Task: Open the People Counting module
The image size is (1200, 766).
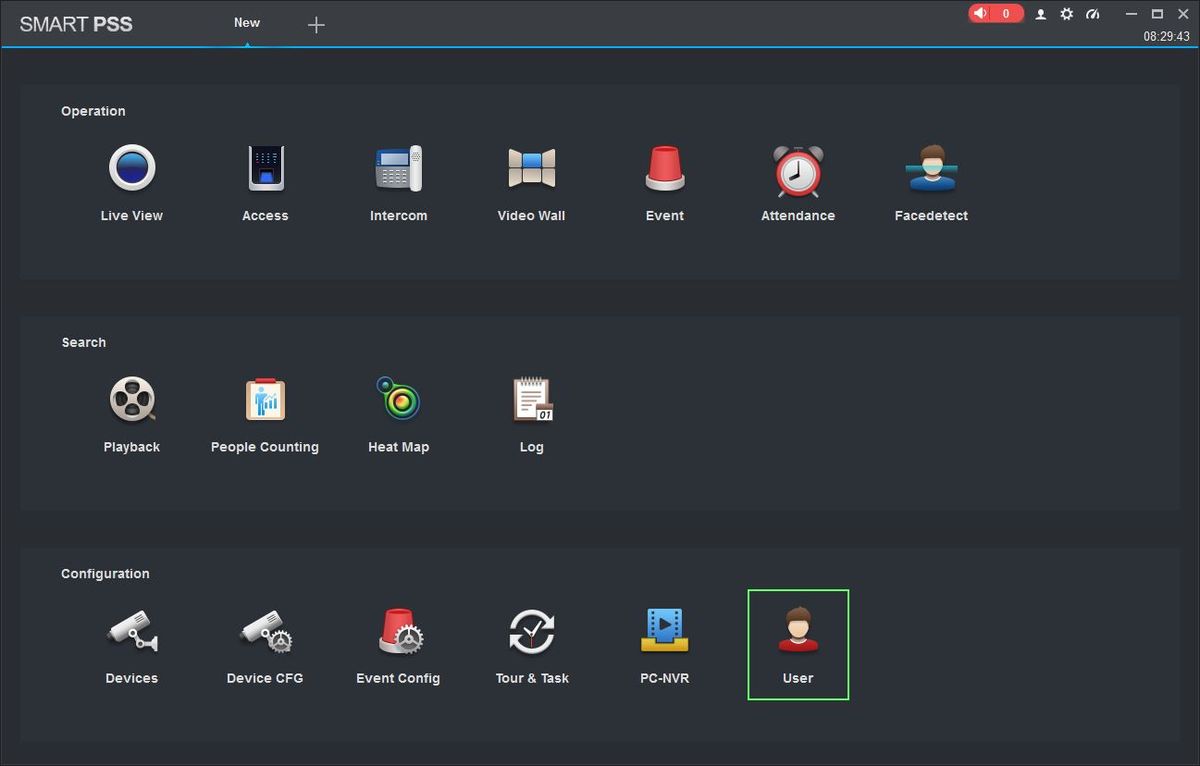Action: pyautogui.click(x=265, y=400)
